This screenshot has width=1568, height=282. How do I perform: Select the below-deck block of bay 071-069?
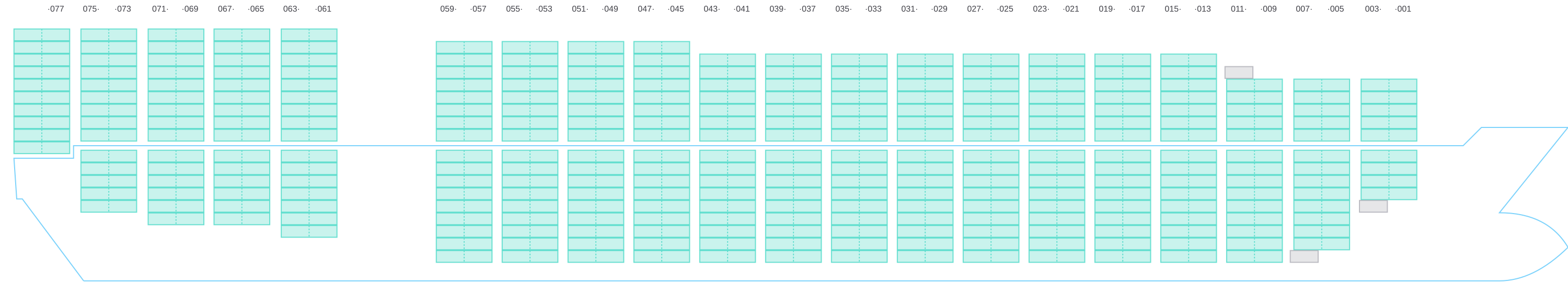coord(176,187)
